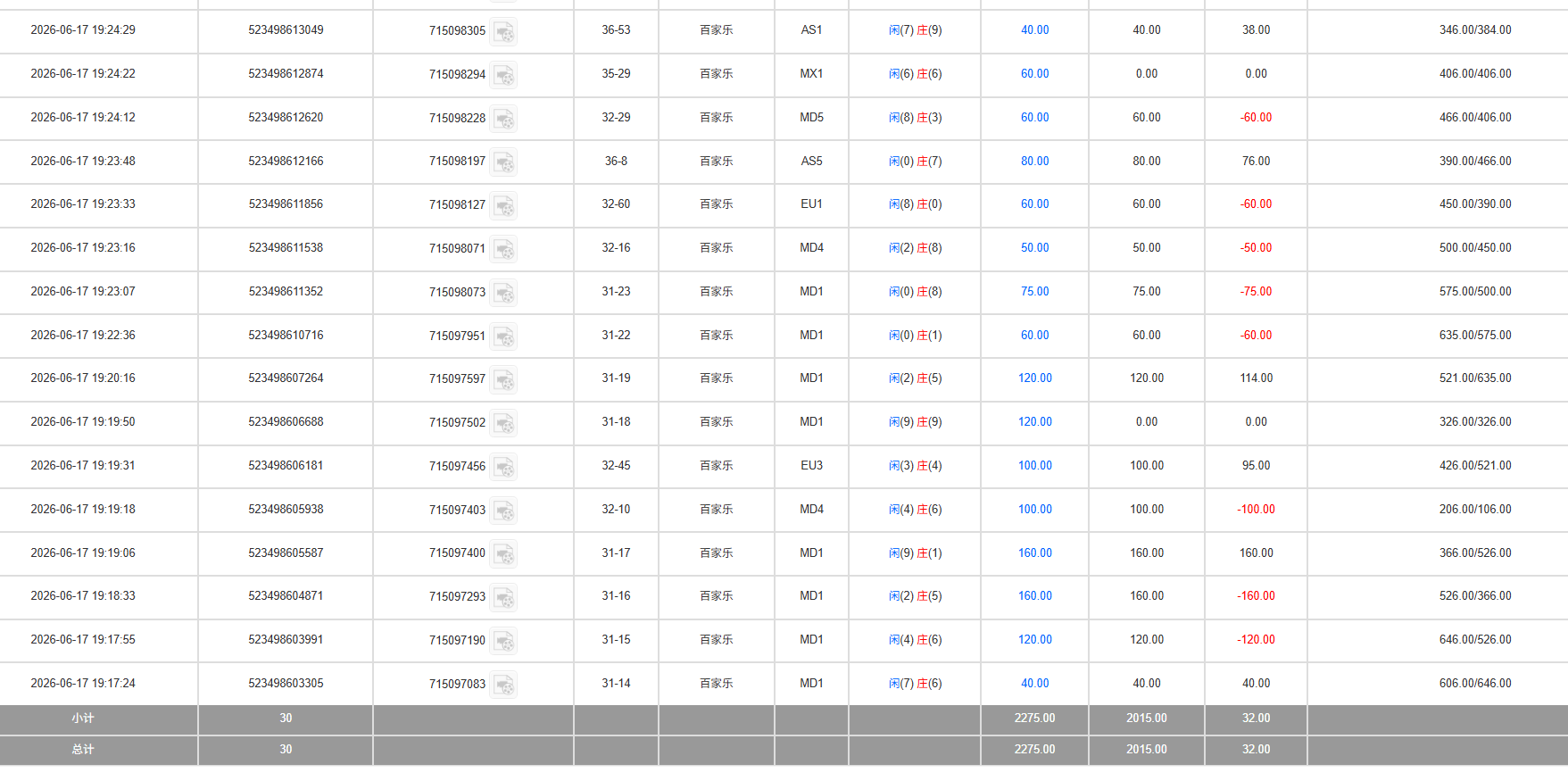Click result 闲(9) 庄(9) for round 31-18
This screenshot has width=1568, height=781.
point(915,422)
